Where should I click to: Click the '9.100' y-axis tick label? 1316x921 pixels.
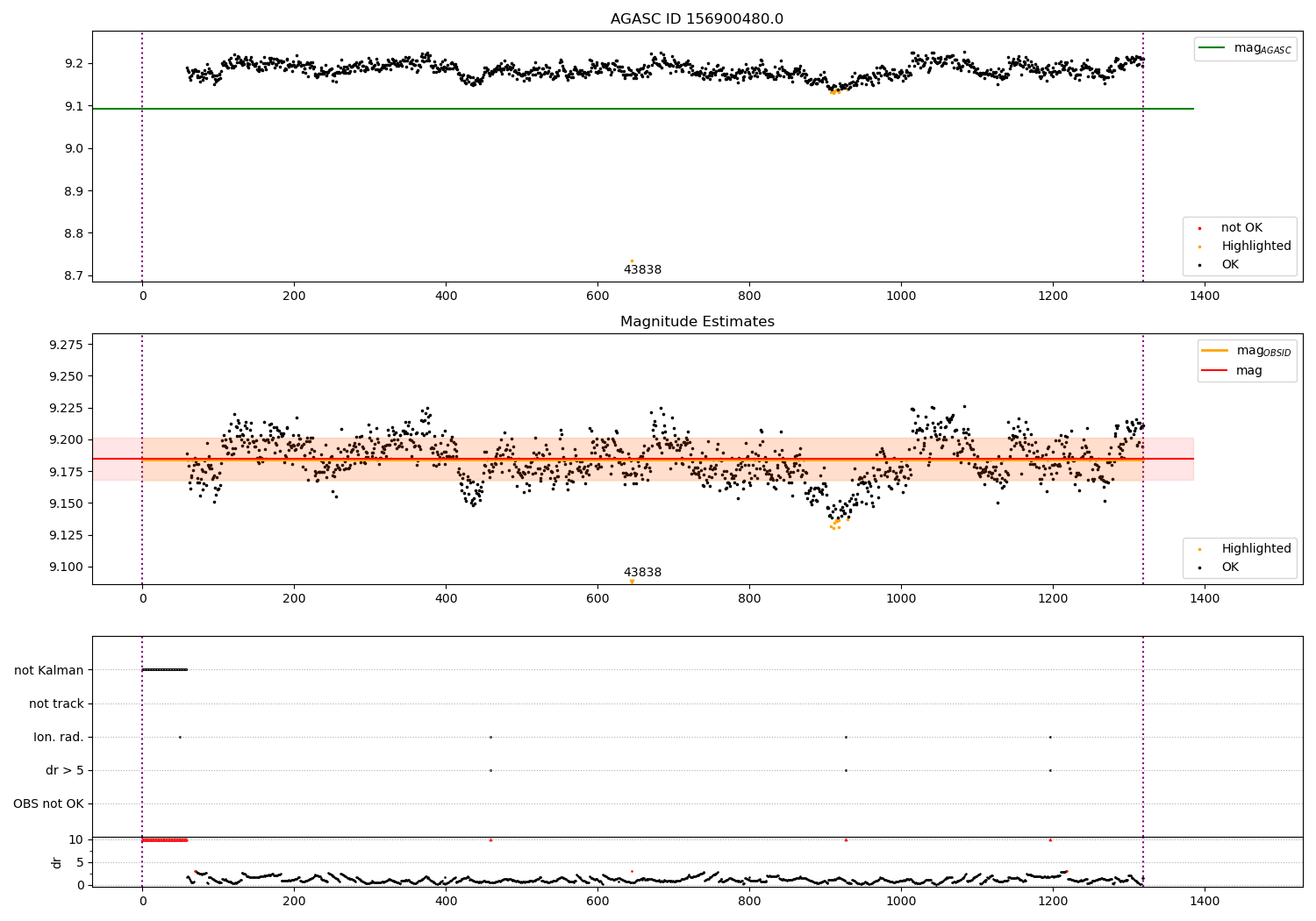point(67,567)
